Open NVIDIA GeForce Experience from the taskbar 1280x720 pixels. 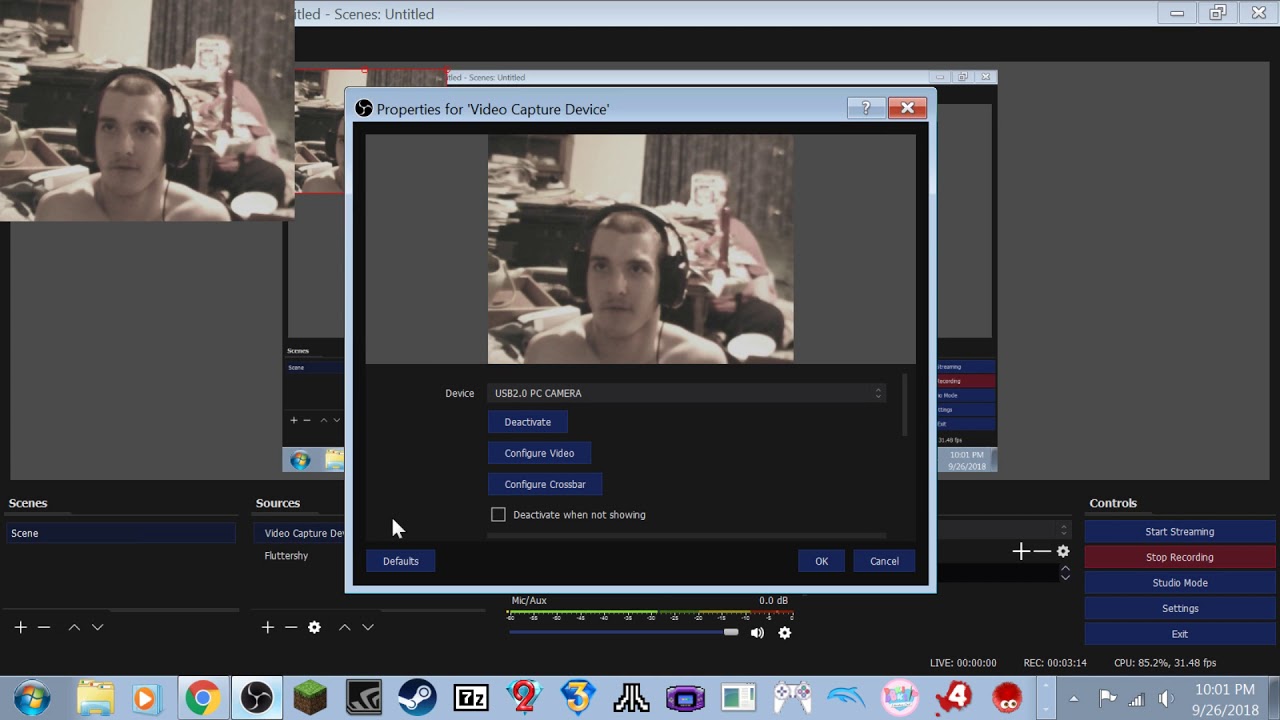364,697
